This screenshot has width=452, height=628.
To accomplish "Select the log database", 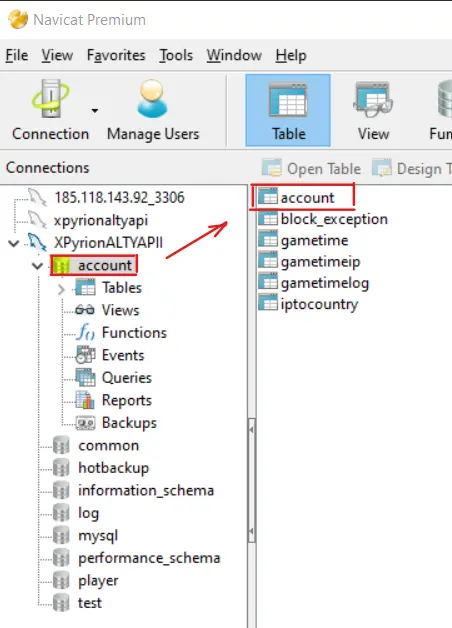I will pyautogui.click(x=88, y=513).
